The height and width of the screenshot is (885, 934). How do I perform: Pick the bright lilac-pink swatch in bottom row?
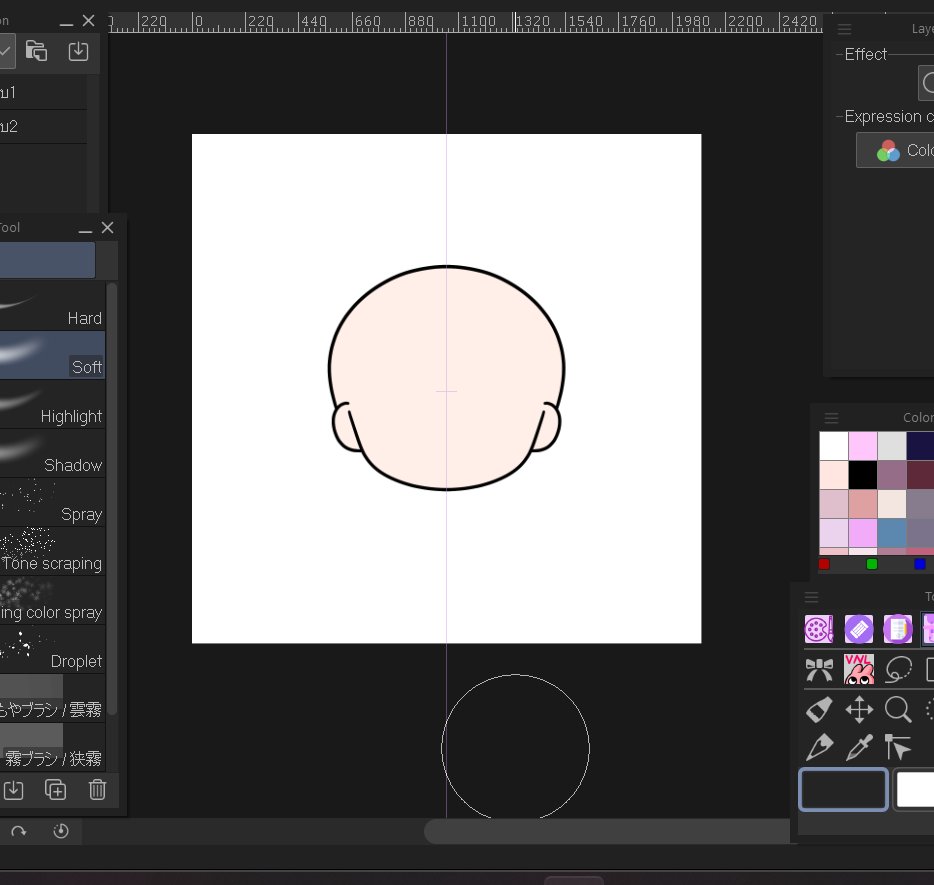pyautogui.click(x=863, y=533)
